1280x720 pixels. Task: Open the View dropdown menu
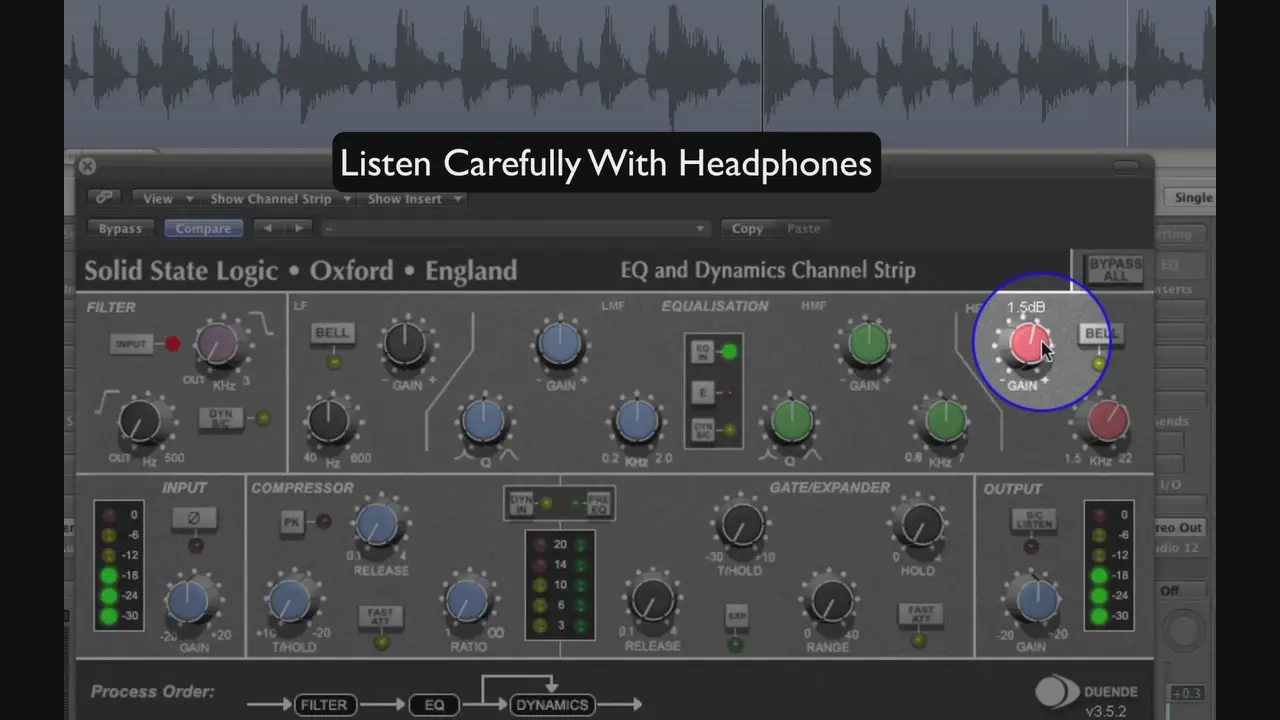[166, 199]
